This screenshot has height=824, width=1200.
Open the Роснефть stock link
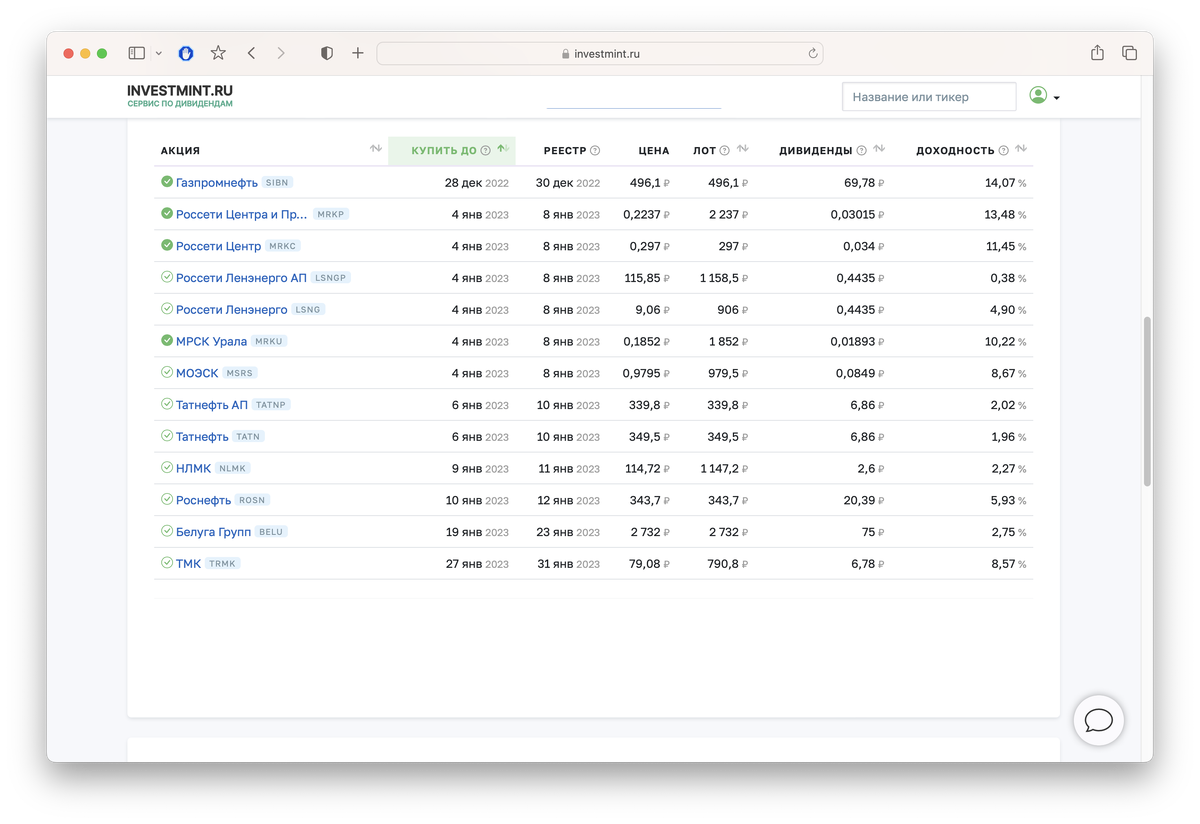pyautogui.click(x=203, y=501)
